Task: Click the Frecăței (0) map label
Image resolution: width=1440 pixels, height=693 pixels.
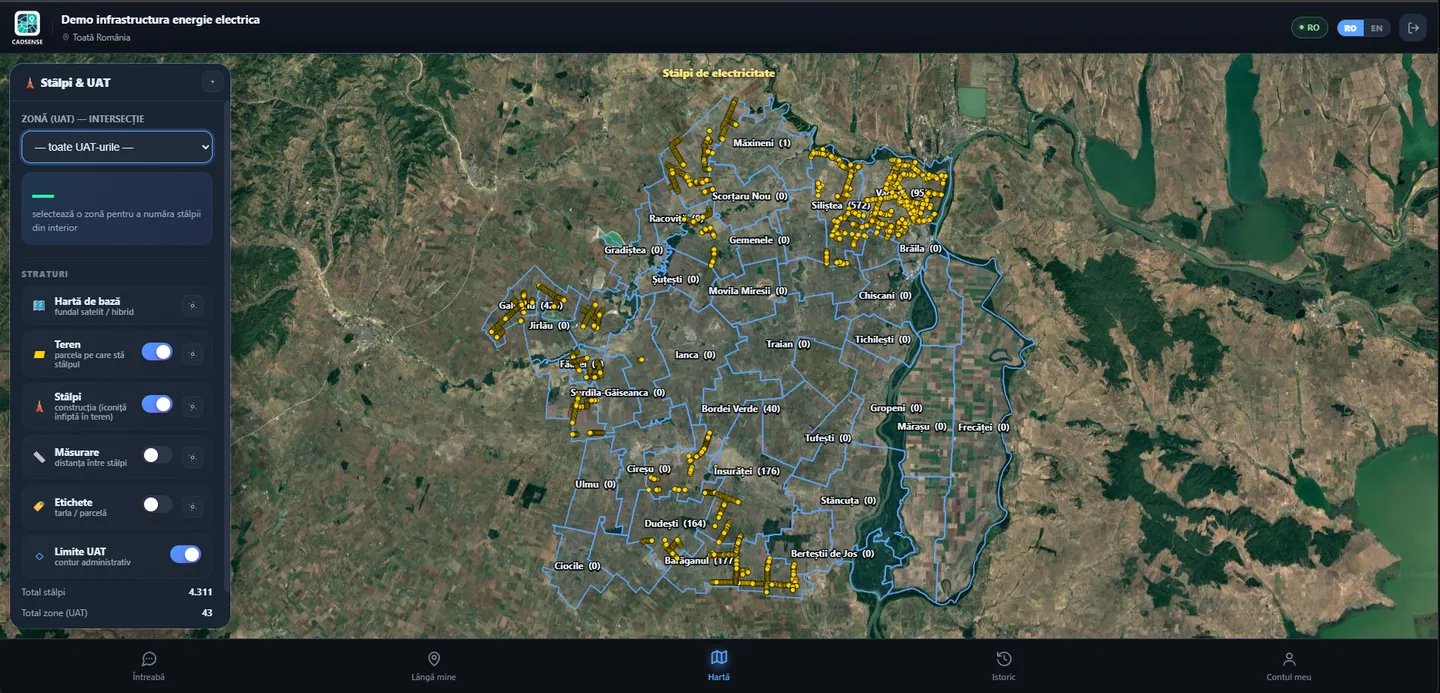Action: pyautogui.click(x=983, y=427)
